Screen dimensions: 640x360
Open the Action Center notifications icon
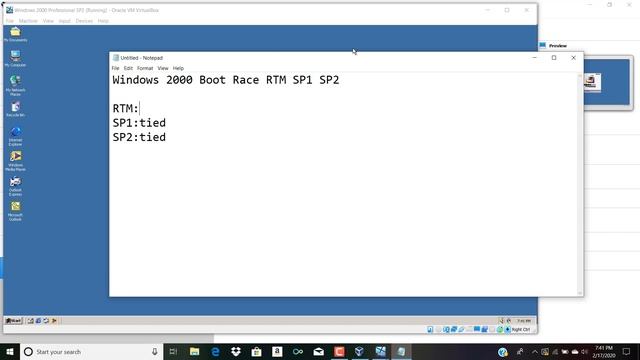click(x=626, y=352)
